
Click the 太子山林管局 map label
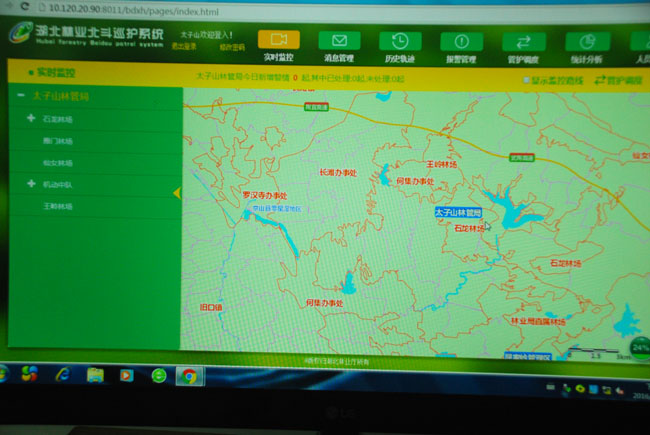point(459,213)
